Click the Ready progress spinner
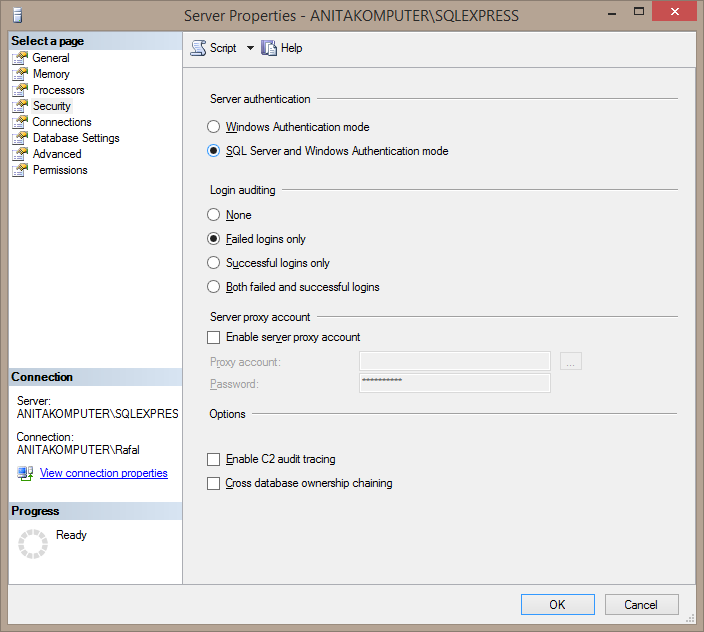The image size is (704, 632). click(x=33, y=544)
